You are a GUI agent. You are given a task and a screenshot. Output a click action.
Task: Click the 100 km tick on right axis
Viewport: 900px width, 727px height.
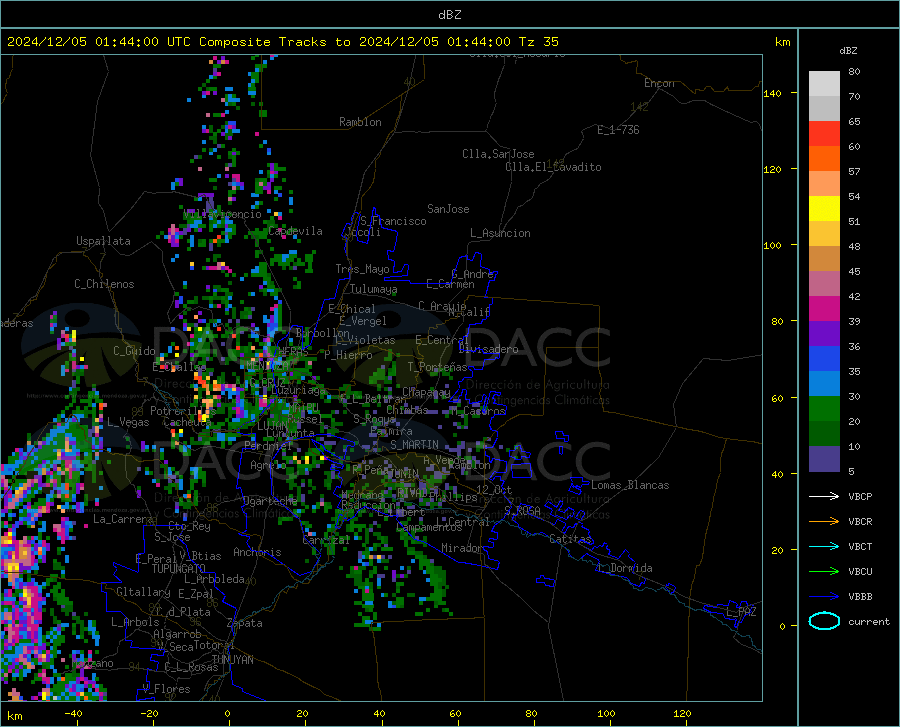772,245
